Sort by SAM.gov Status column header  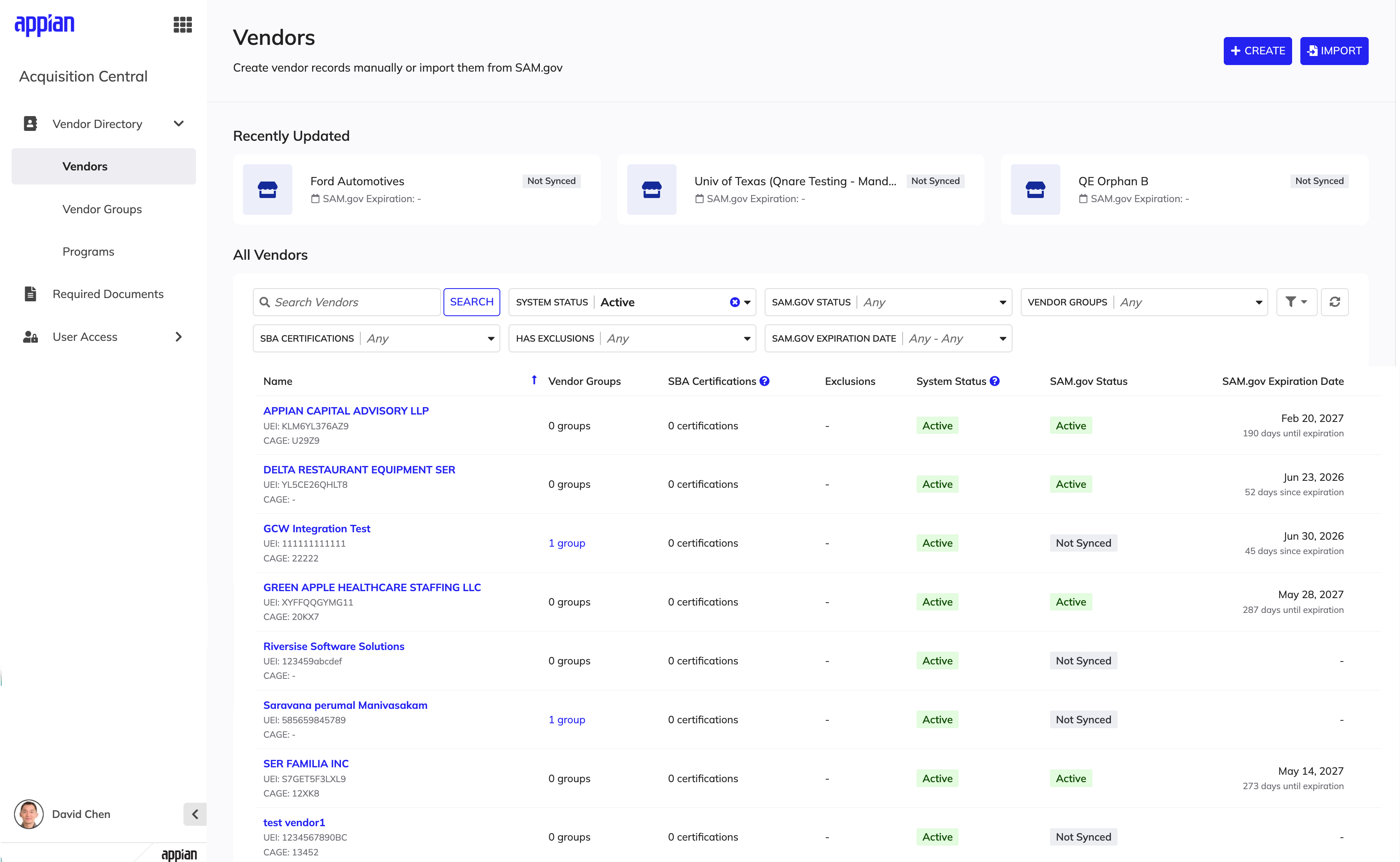[1088, 382]
